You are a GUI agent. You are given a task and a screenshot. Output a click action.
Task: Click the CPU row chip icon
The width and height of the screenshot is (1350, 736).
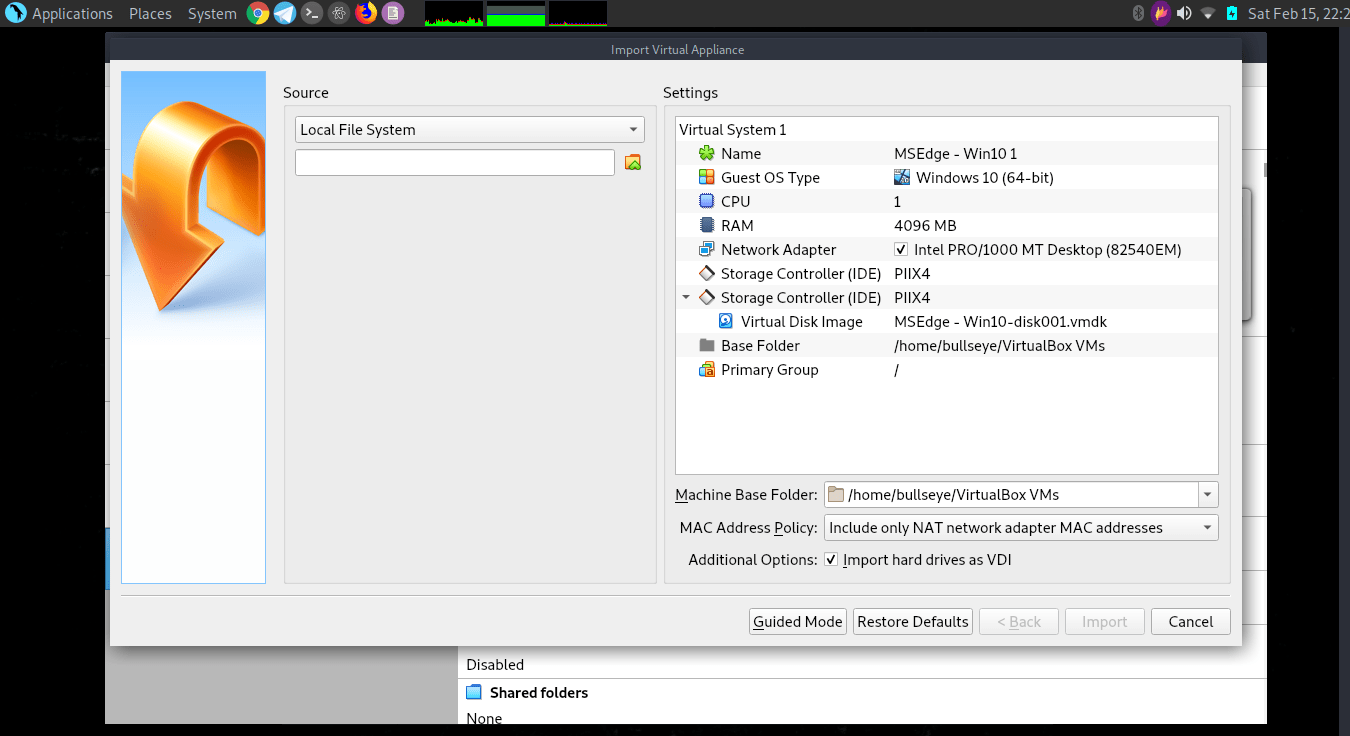pyautogui.click(x=707, y=201)
